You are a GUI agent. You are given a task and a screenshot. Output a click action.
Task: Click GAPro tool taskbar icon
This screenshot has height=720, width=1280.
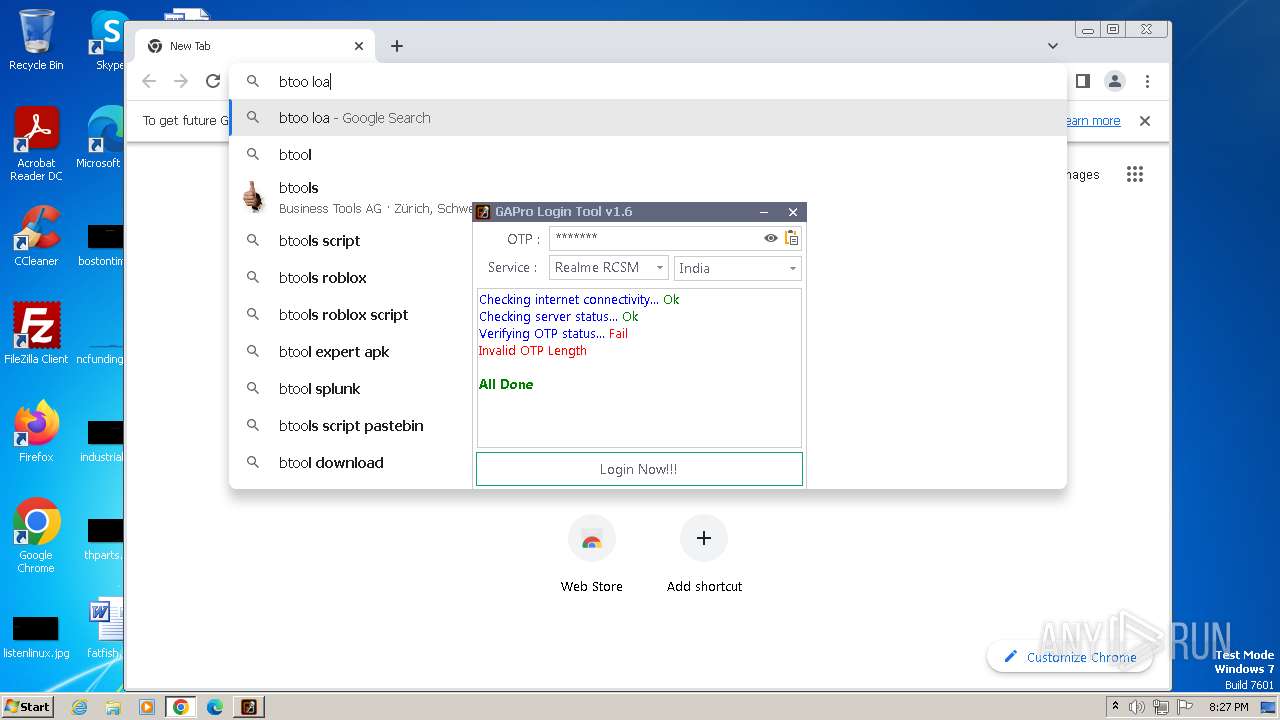pos(249,707)
